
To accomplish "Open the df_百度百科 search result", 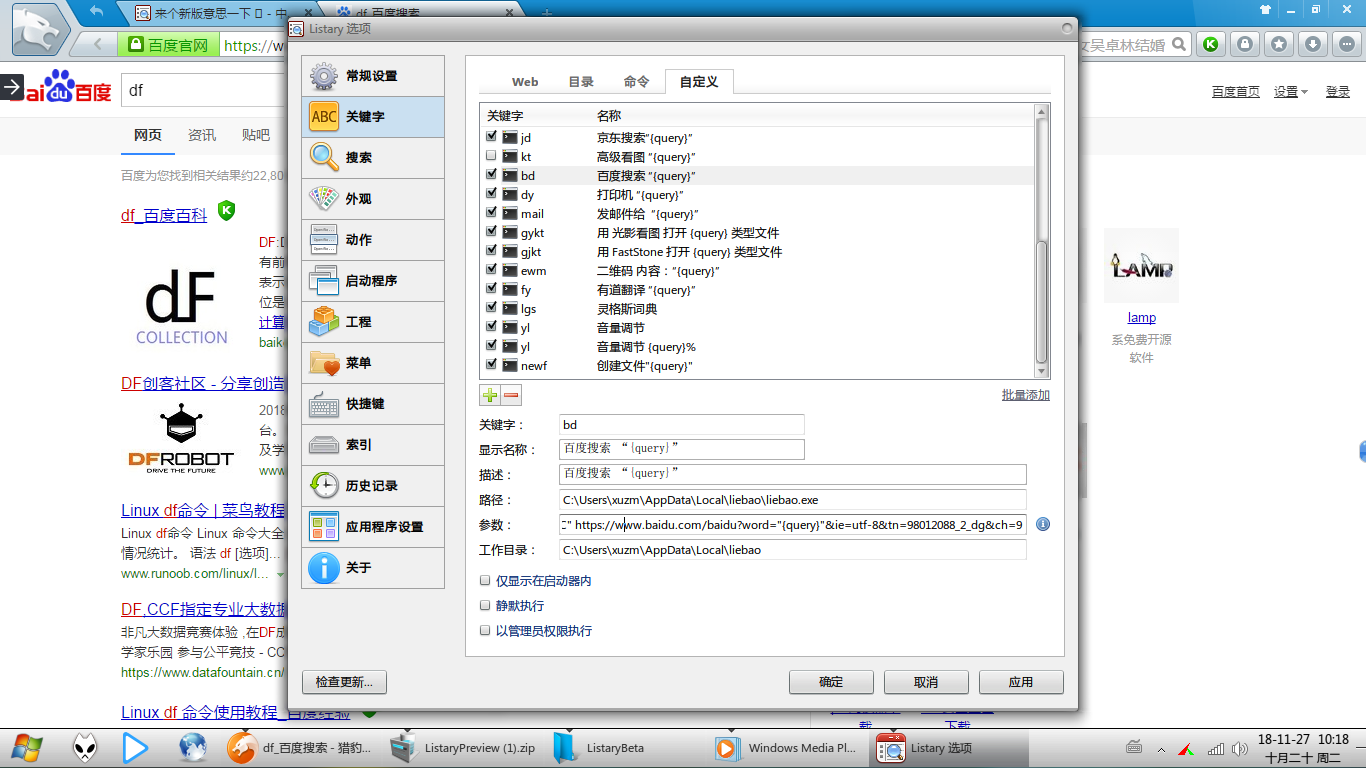I will [x=164, y=214].
